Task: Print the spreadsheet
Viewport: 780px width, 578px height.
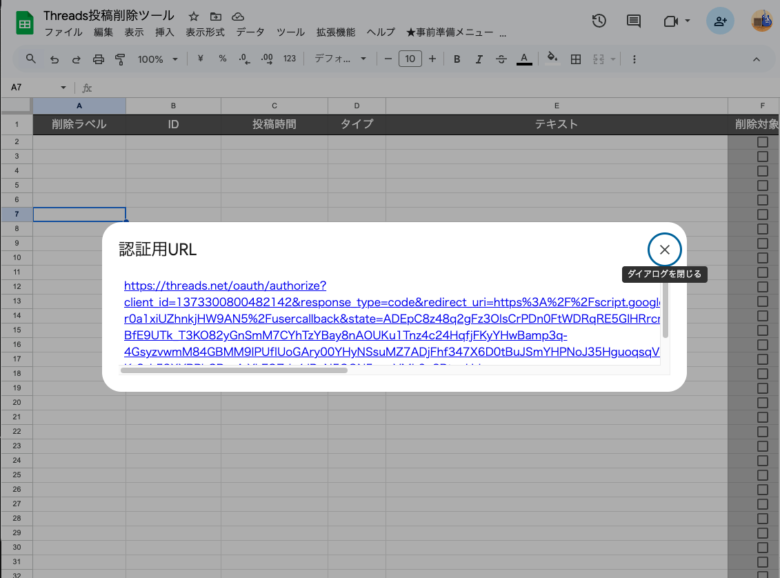Action: pos(98,59)
